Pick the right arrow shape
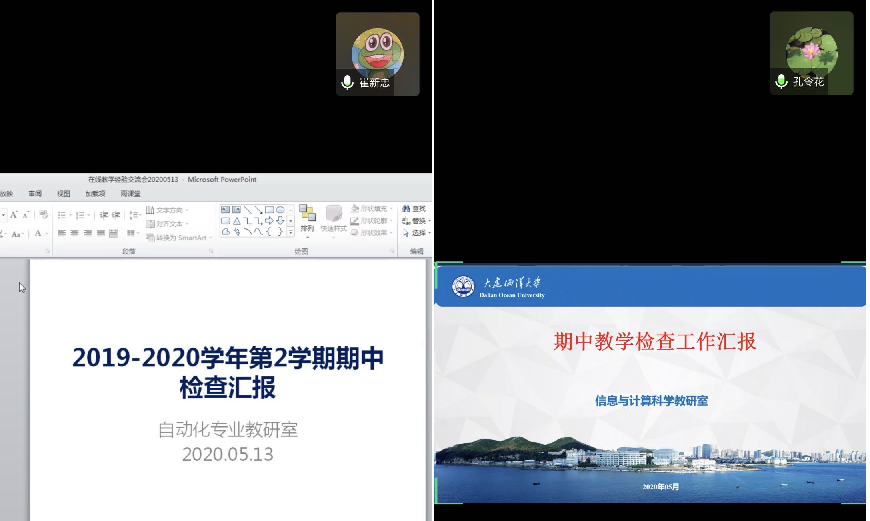870x521 pixels. click(269, 220)
